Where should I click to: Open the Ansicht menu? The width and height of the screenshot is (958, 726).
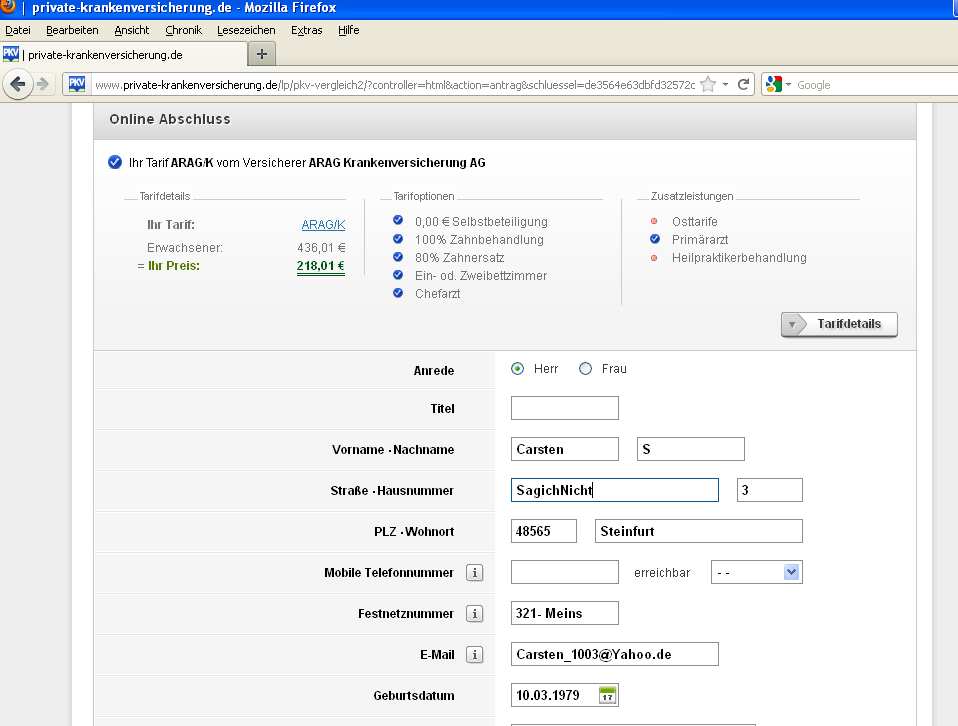[131, 30]
